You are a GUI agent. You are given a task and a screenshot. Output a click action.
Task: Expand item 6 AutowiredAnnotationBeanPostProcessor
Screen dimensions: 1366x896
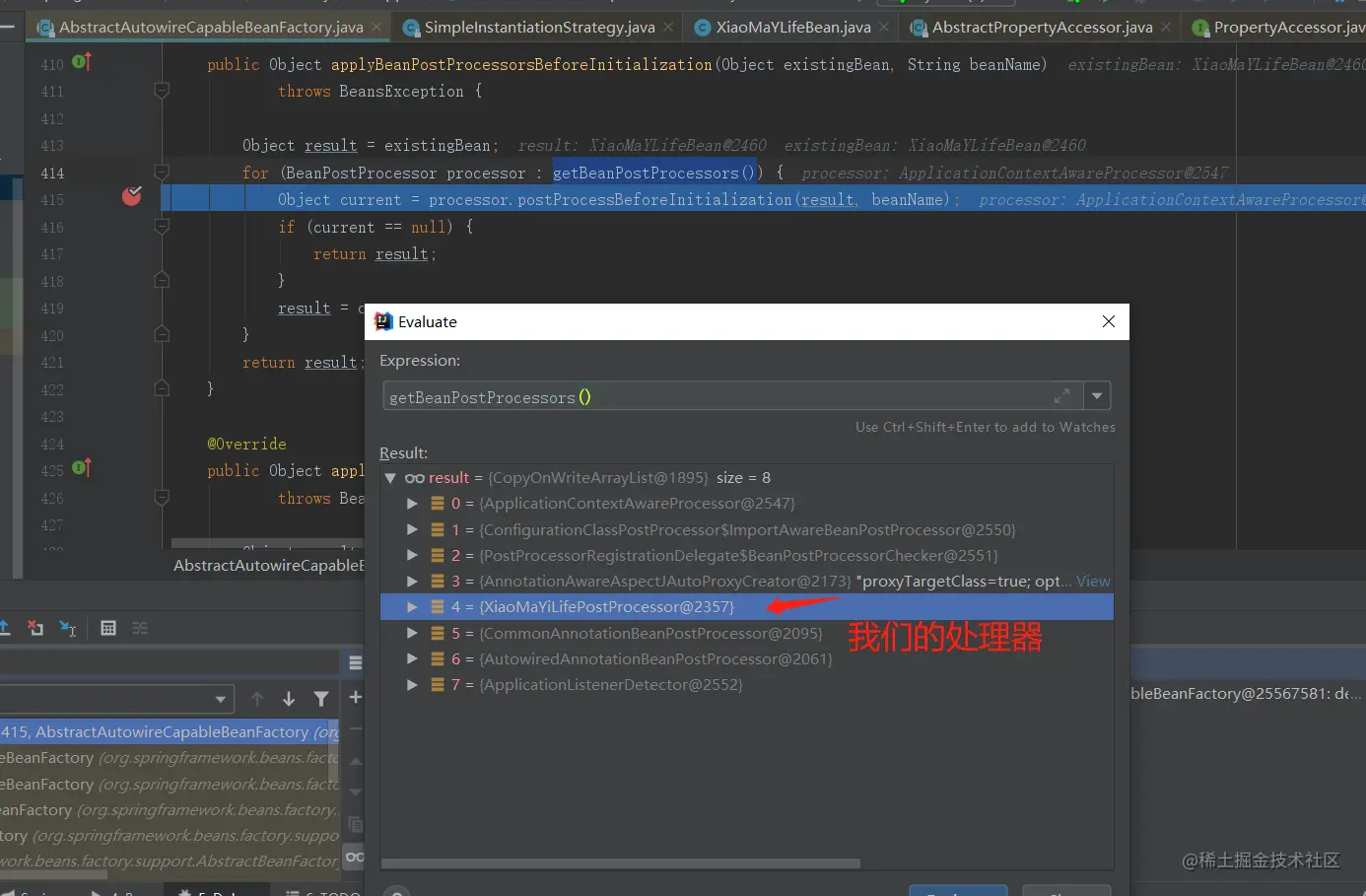pyautogui.click(x=412, y=658)
